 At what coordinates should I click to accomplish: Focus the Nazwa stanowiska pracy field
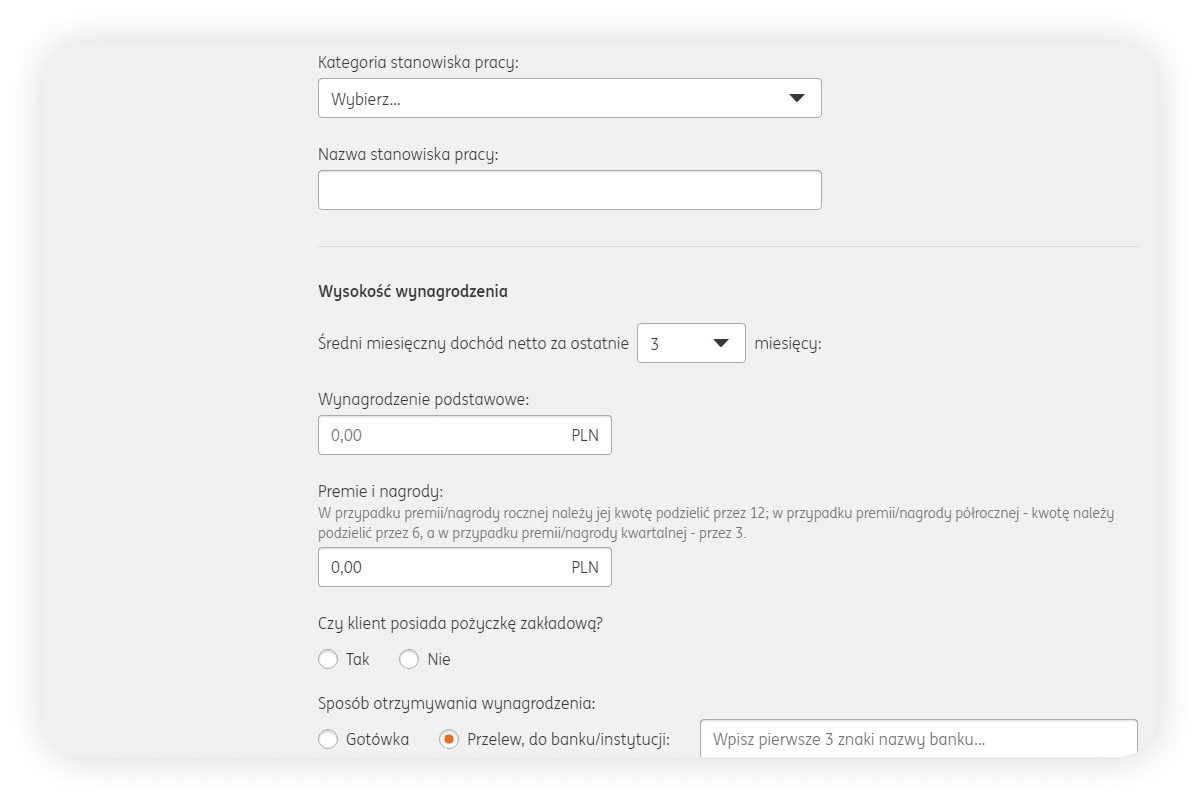coord(569,190)
